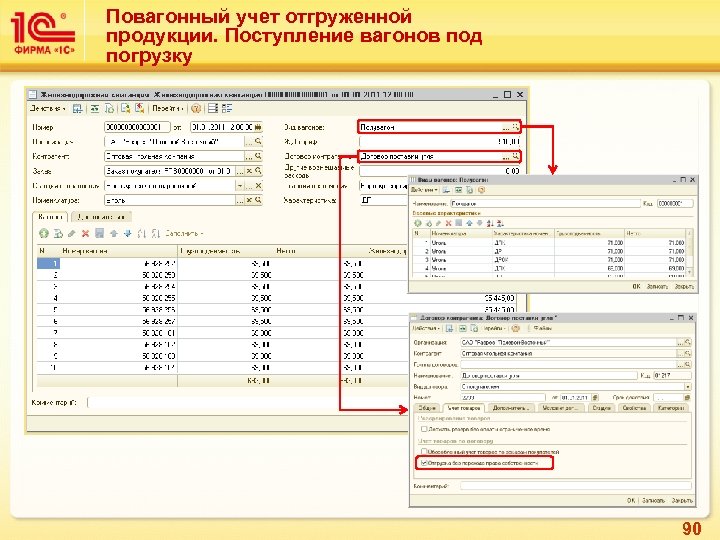This screenshot has width=720, height=540.
Task: Click the scrollbar in Виды вагонов table
Action: 689,253
